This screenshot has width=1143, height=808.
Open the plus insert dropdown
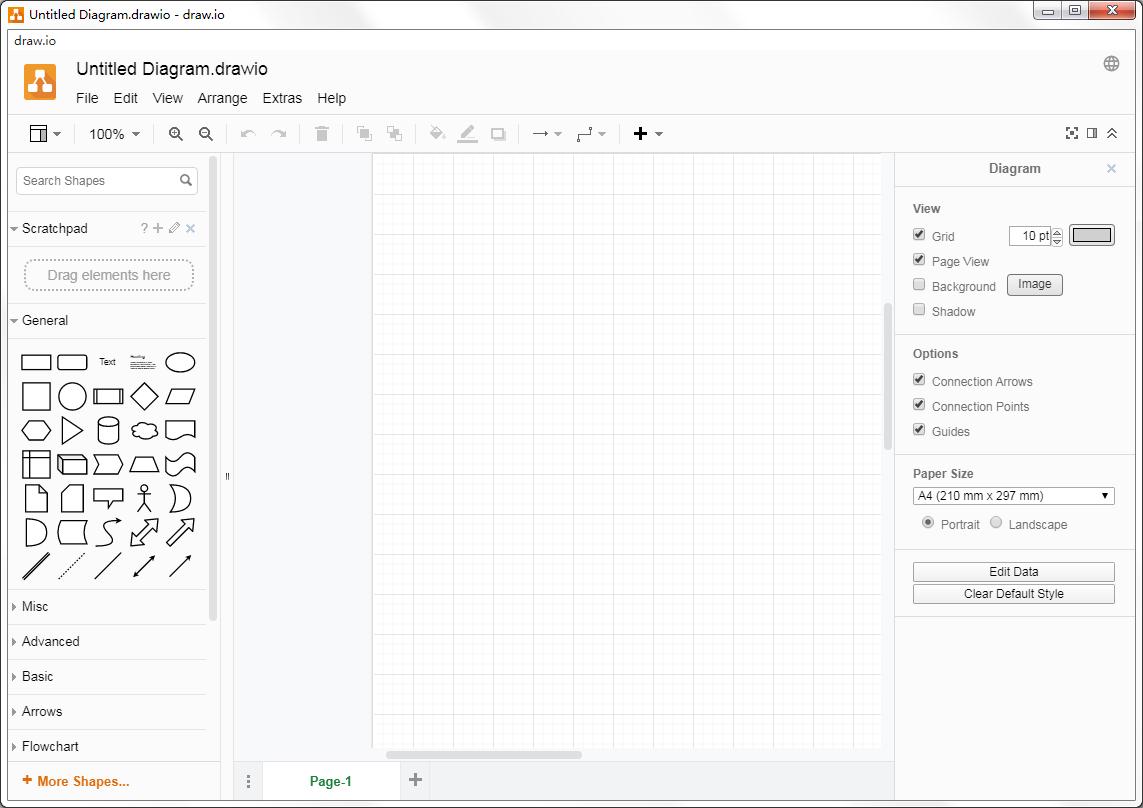coord(648,133)
